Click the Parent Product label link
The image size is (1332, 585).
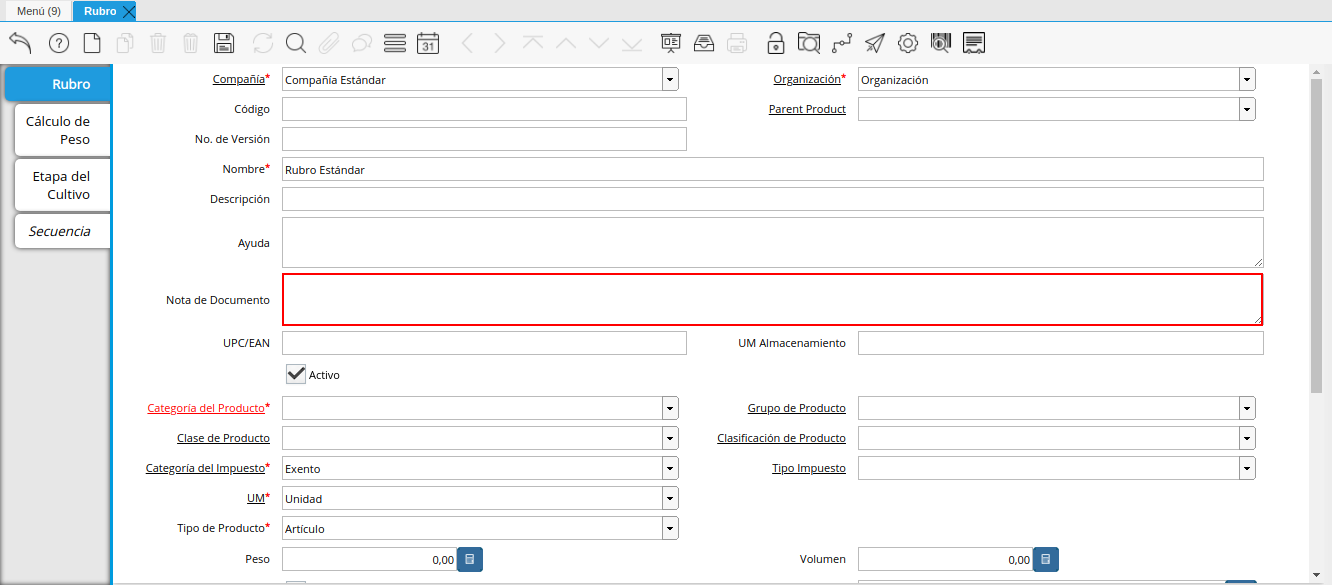coord(807,109)
